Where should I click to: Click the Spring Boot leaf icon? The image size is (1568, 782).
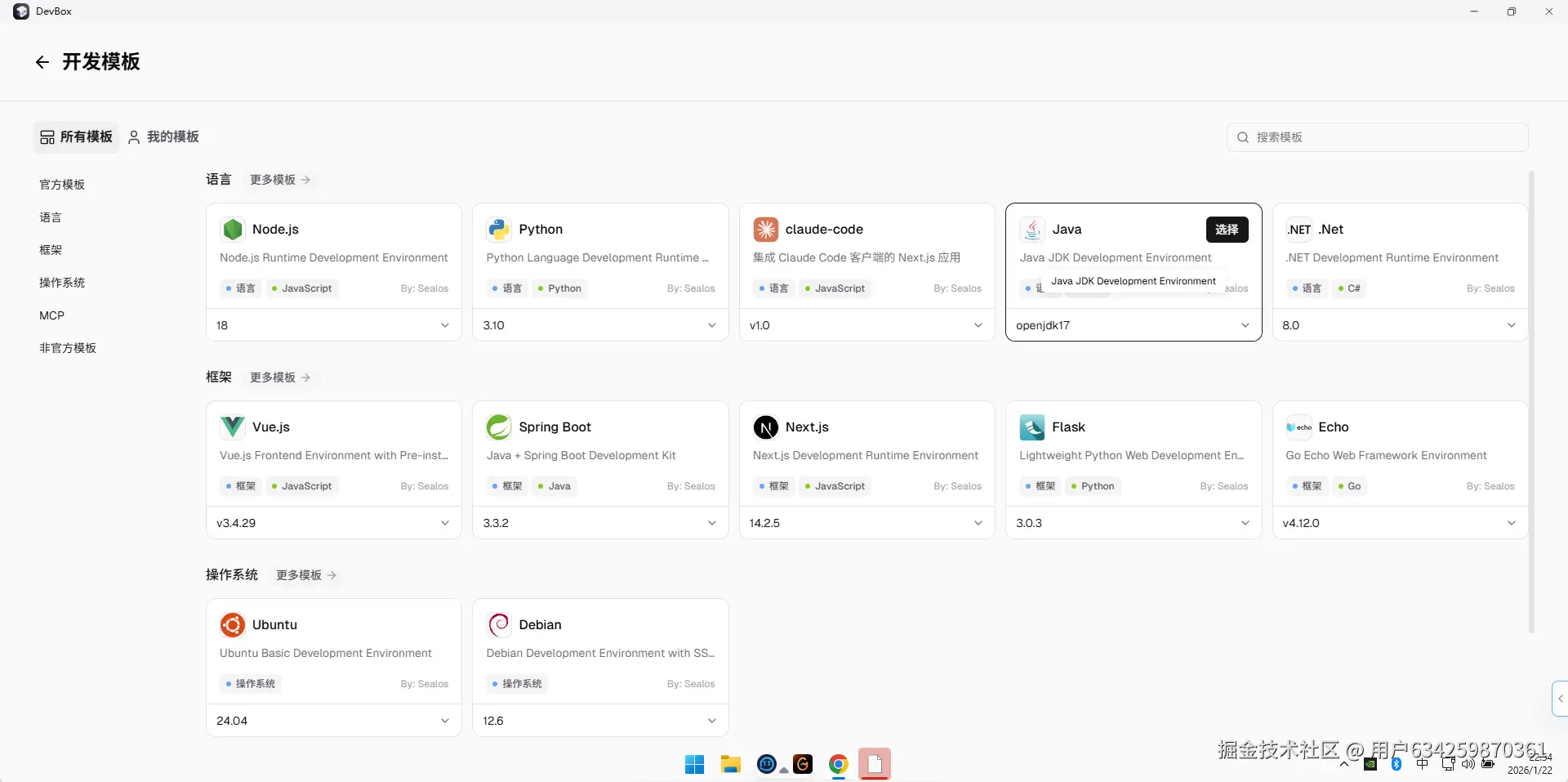499,427
